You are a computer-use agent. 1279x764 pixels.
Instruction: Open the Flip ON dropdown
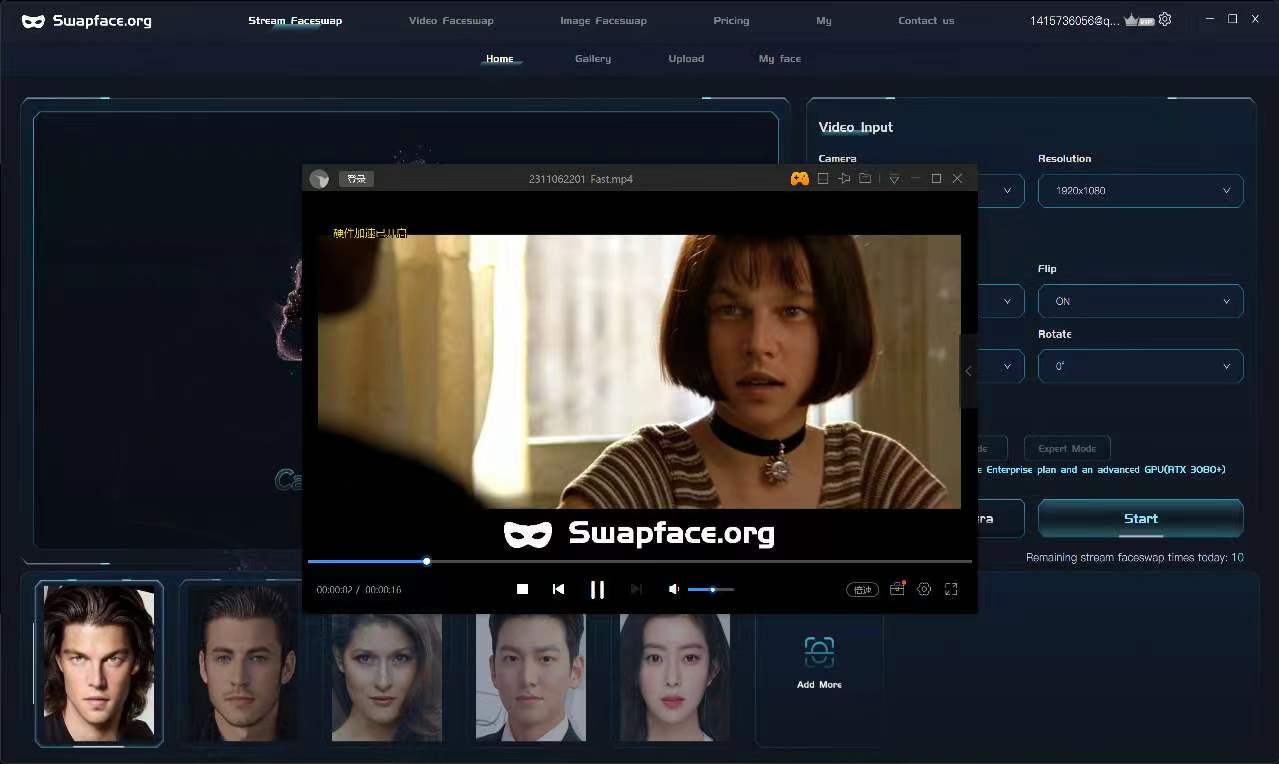[1141, 301]
